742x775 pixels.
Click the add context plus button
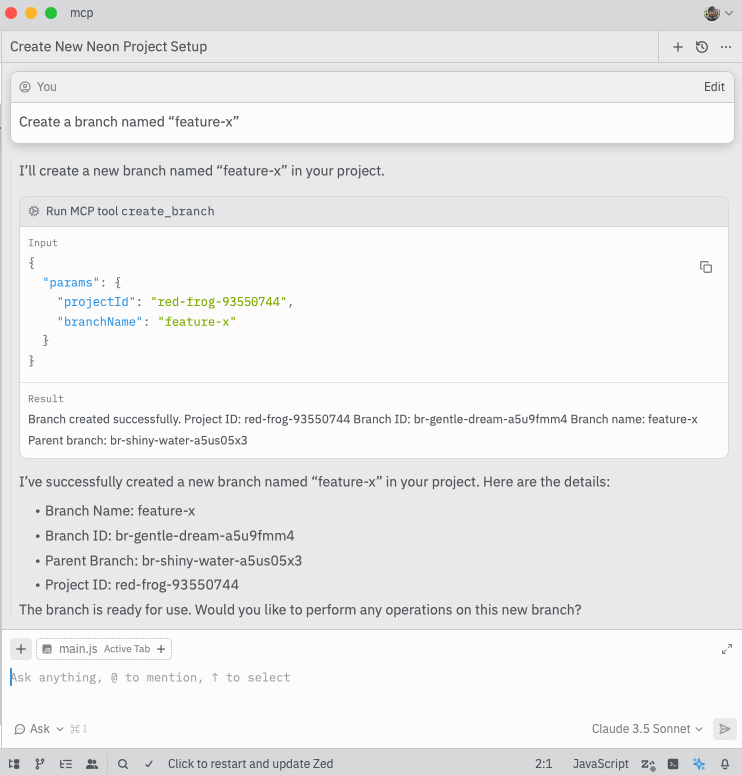click(21, 649)
